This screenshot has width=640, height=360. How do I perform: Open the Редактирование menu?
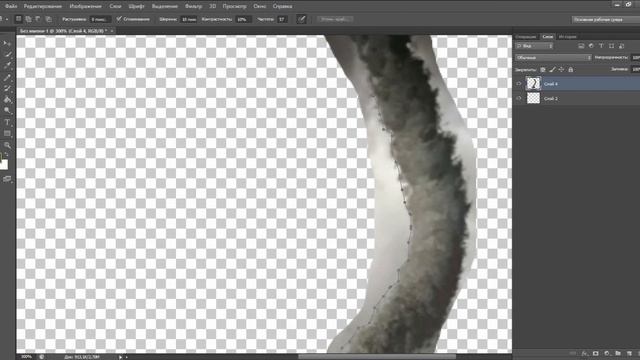pos(42,6)
